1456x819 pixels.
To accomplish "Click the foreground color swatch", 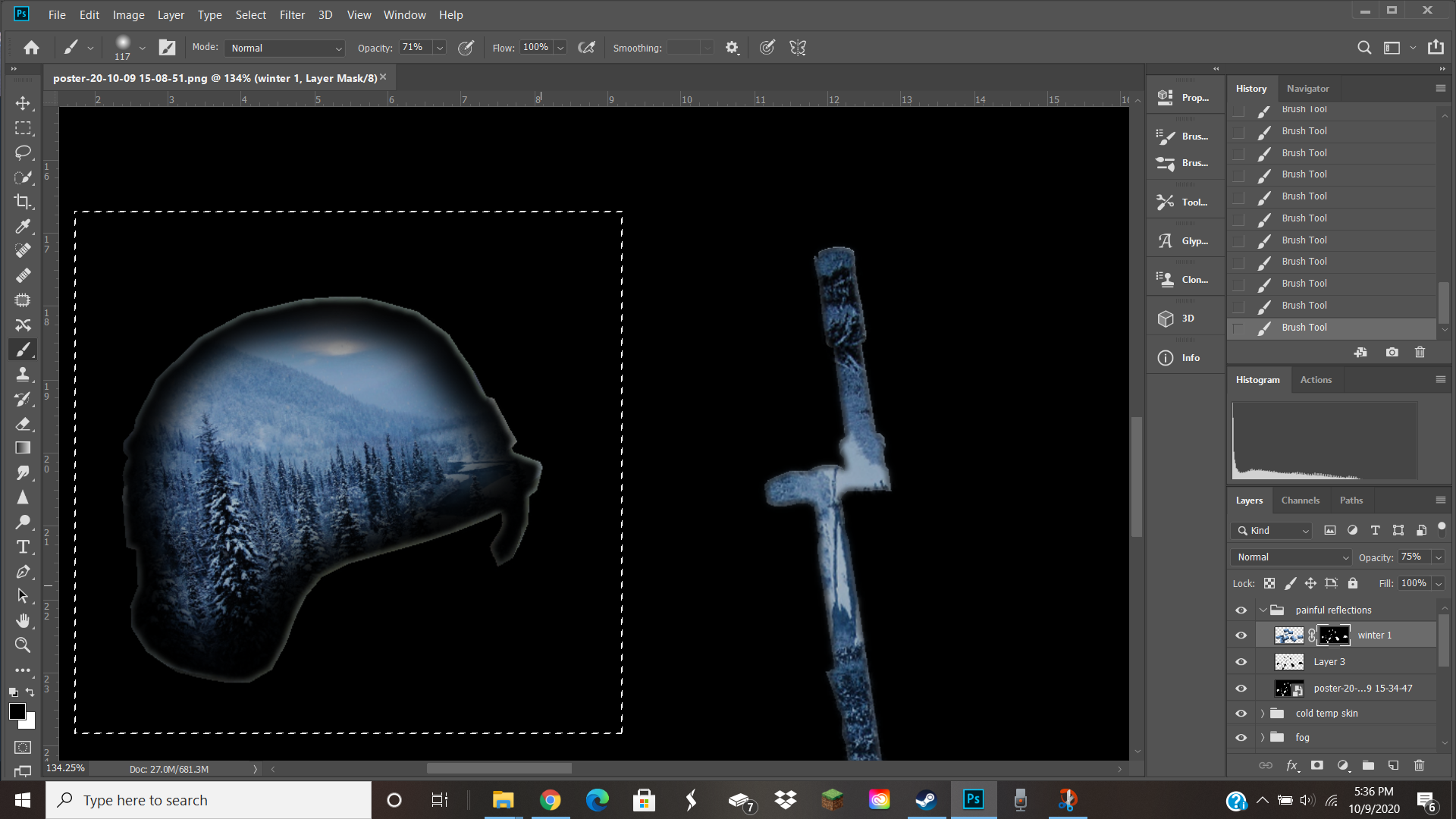I will (17, 711).
